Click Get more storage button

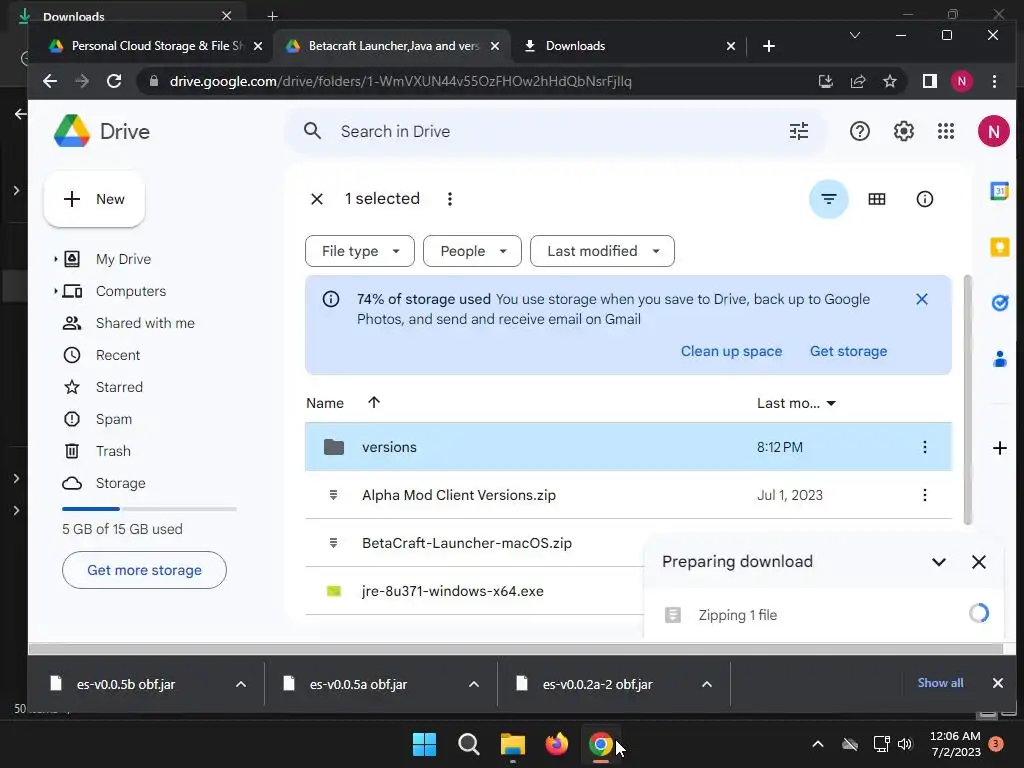(x=144, y=570)
